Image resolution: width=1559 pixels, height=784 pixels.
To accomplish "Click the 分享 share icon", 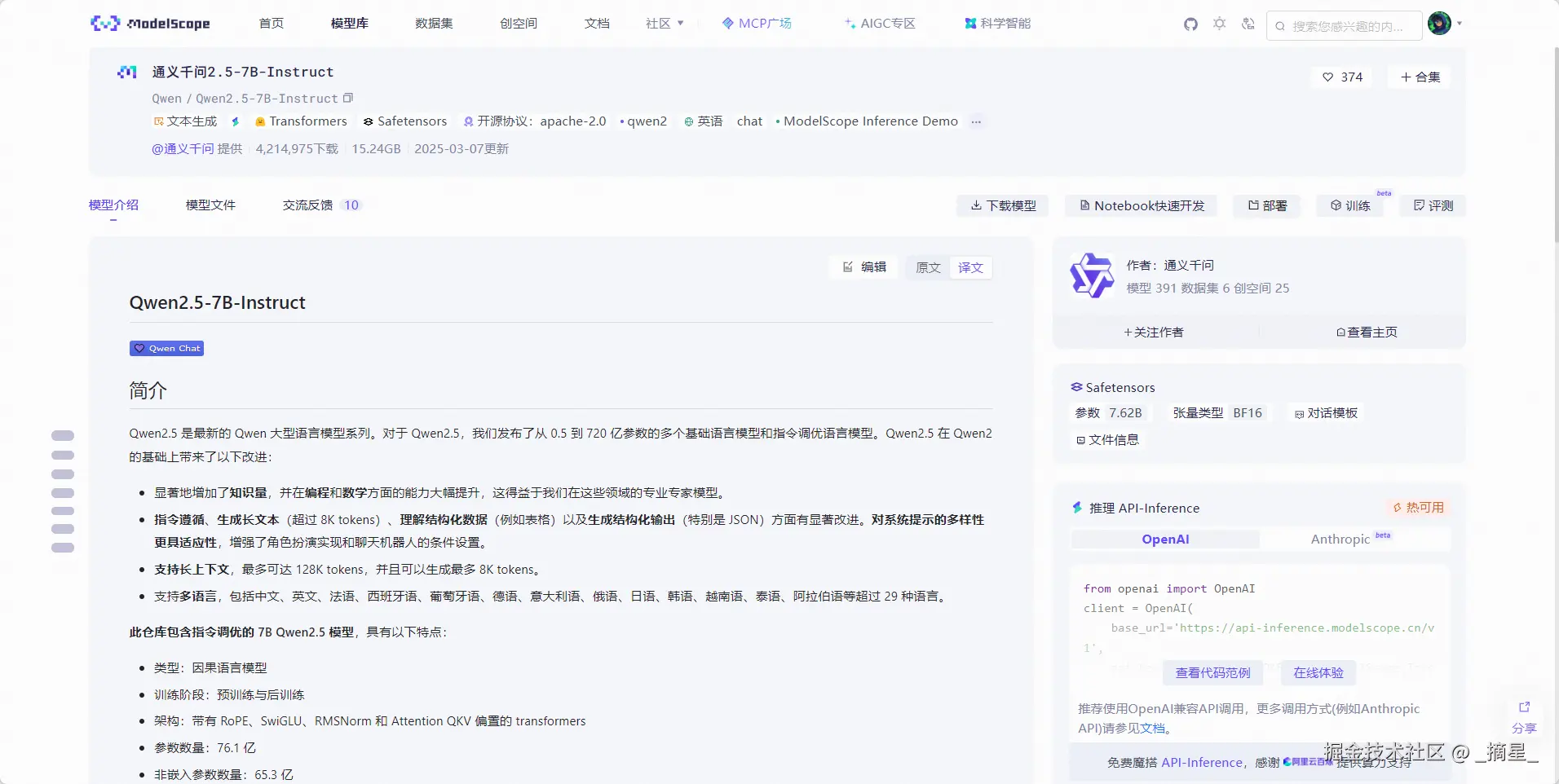I will (x=1524, y=717).
